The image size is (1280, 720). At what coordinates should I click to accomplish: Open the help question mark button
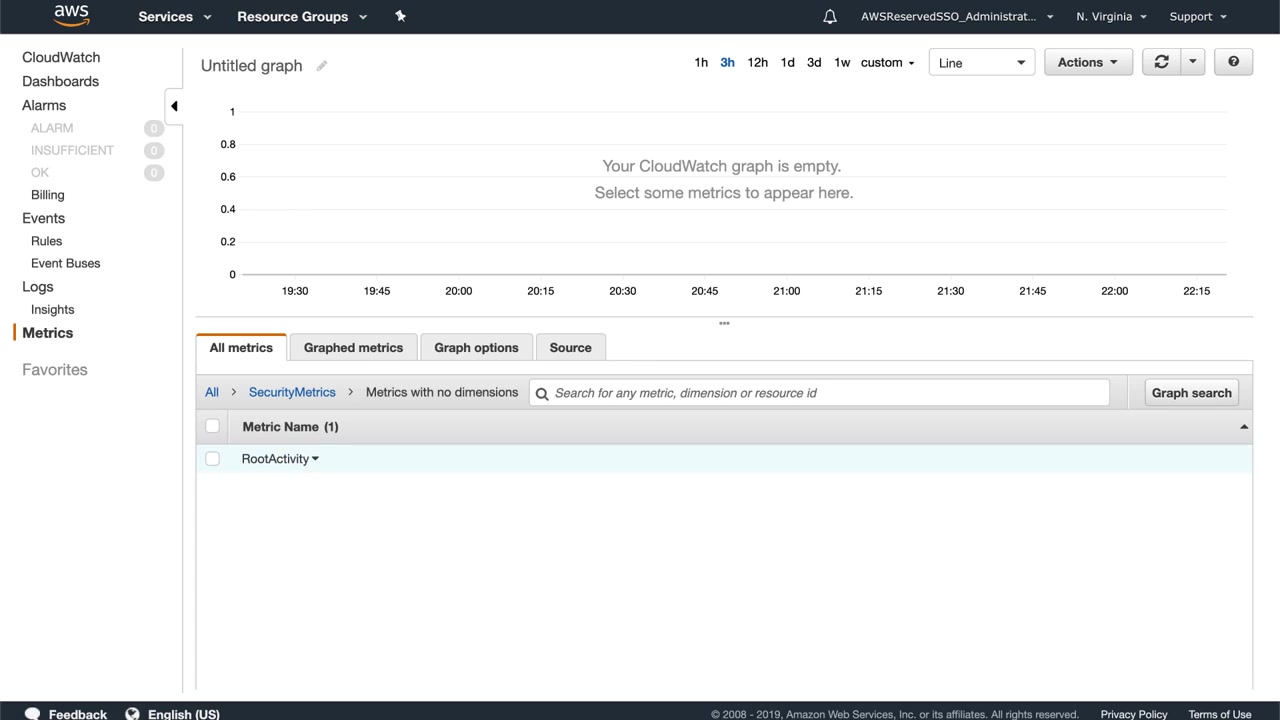pos(1233,62)
